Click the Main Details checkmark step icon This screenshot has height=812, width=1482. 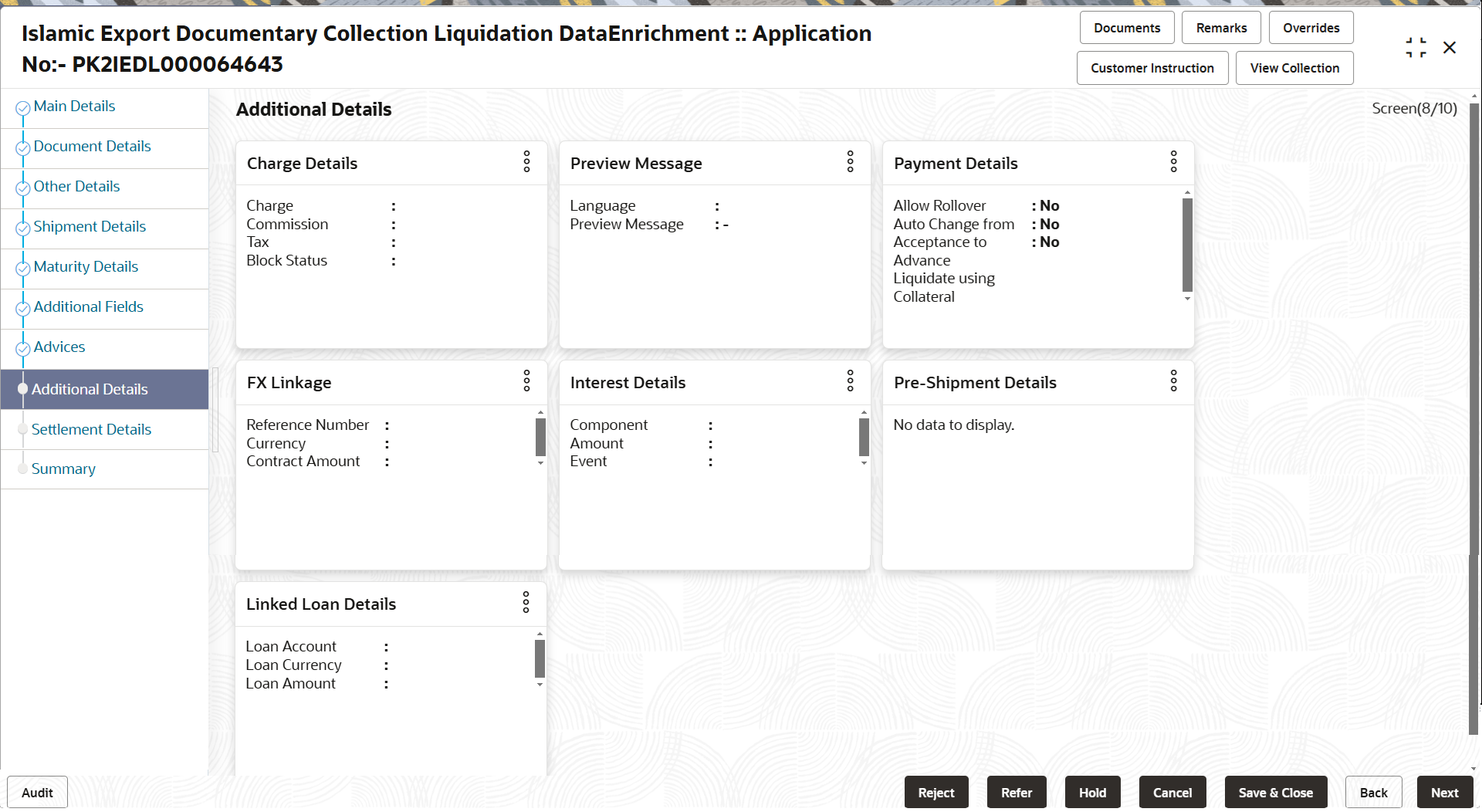(x=23, y=108)
